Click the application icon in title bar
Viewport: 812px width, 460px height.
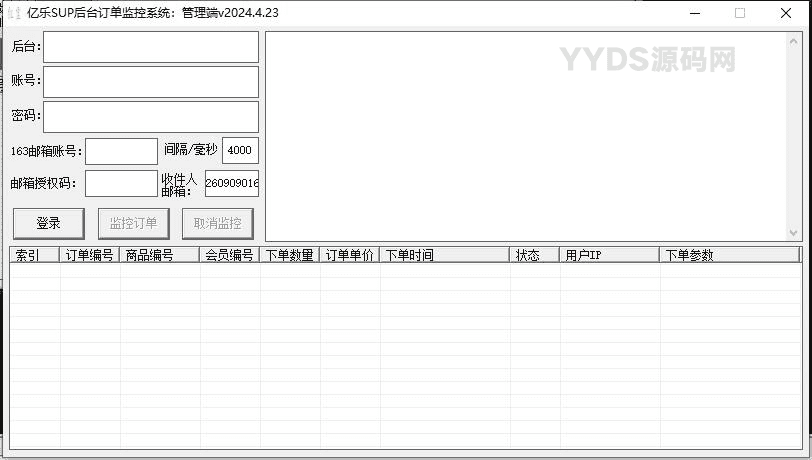pyautogui.click(x=14, y=13)
